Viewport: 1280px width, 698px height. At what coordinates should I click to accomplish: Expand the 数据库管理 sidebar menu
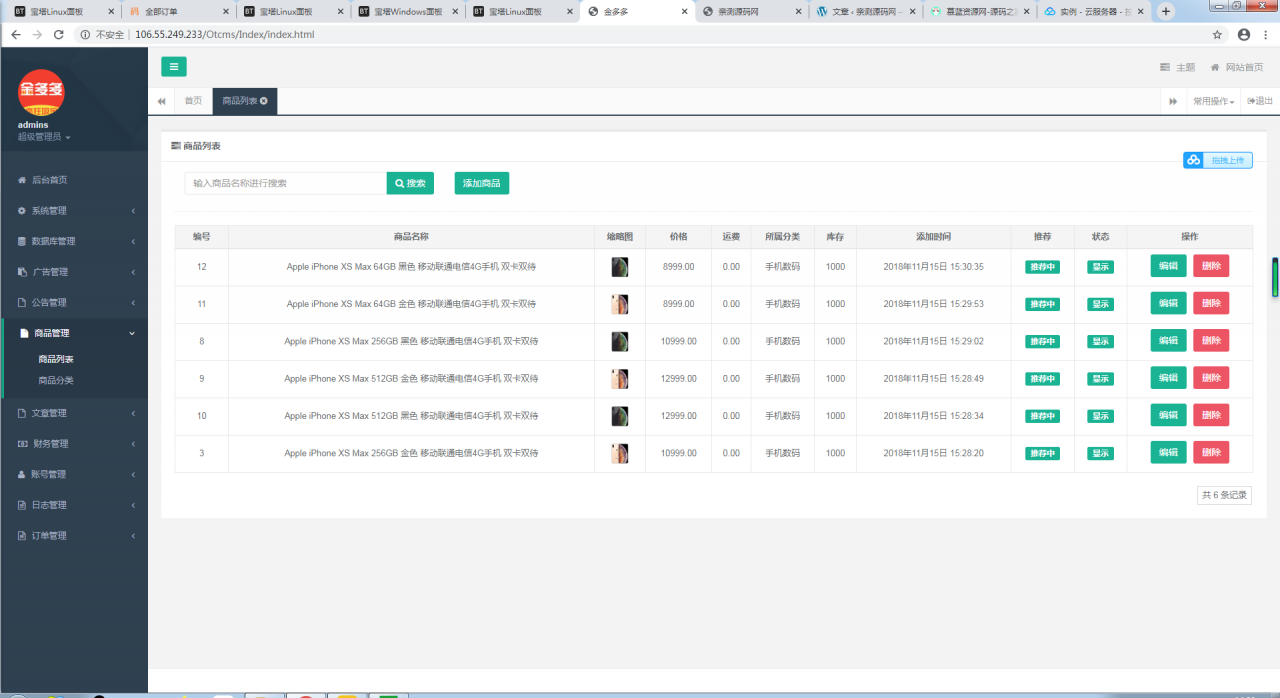point(74,241)
